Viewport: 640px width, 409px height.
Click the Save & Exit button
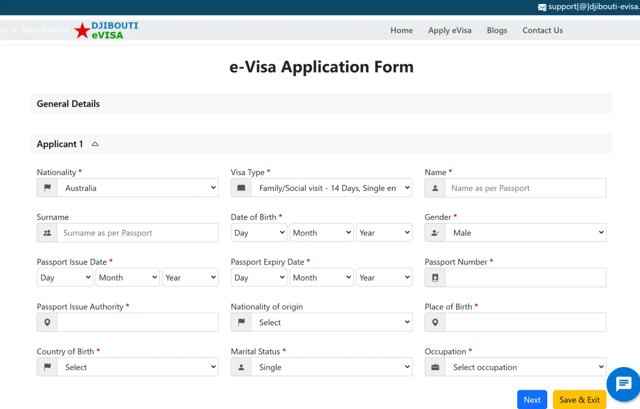point(579,399)
